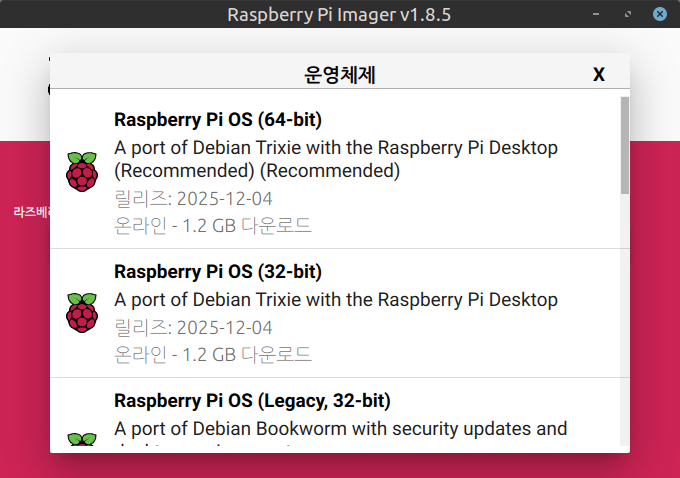This screenshot has width=680, height=478.
Task: Minimize the Raspberry Pi Imager window
Action: pyautogui.click(x=597, y=14)
